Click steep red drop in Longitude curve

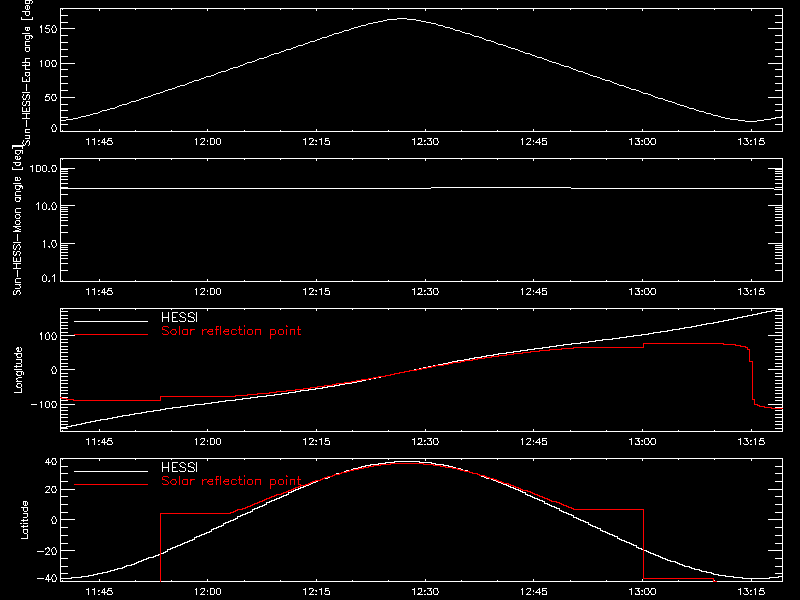point(752,378)
